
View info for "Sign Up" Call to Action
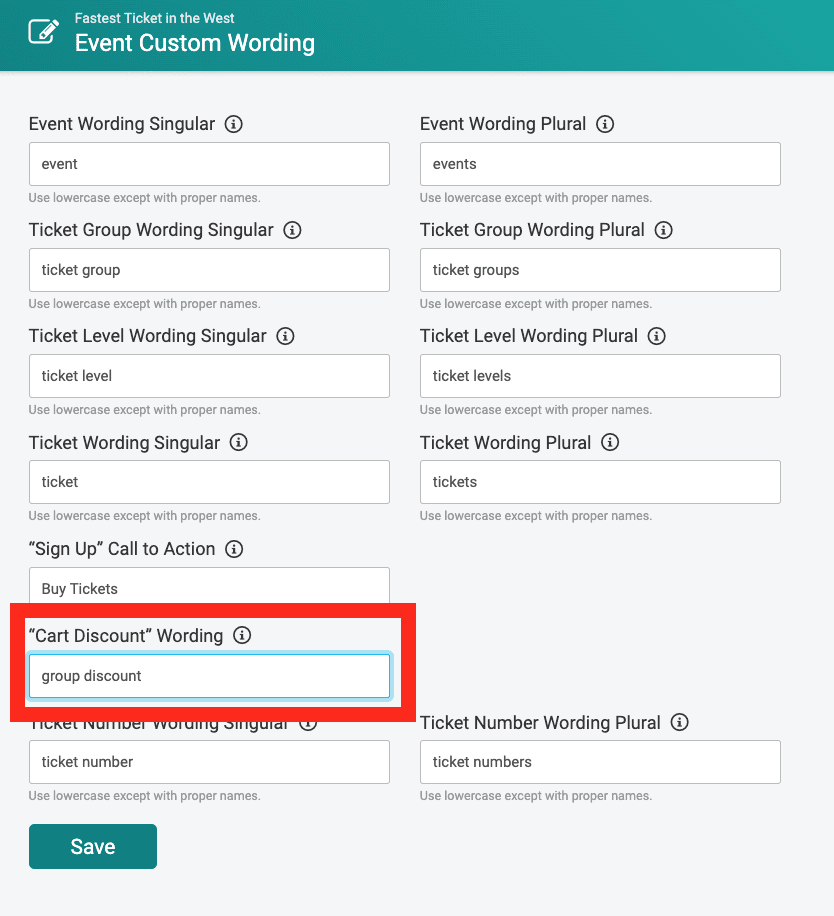pos(234,549)
